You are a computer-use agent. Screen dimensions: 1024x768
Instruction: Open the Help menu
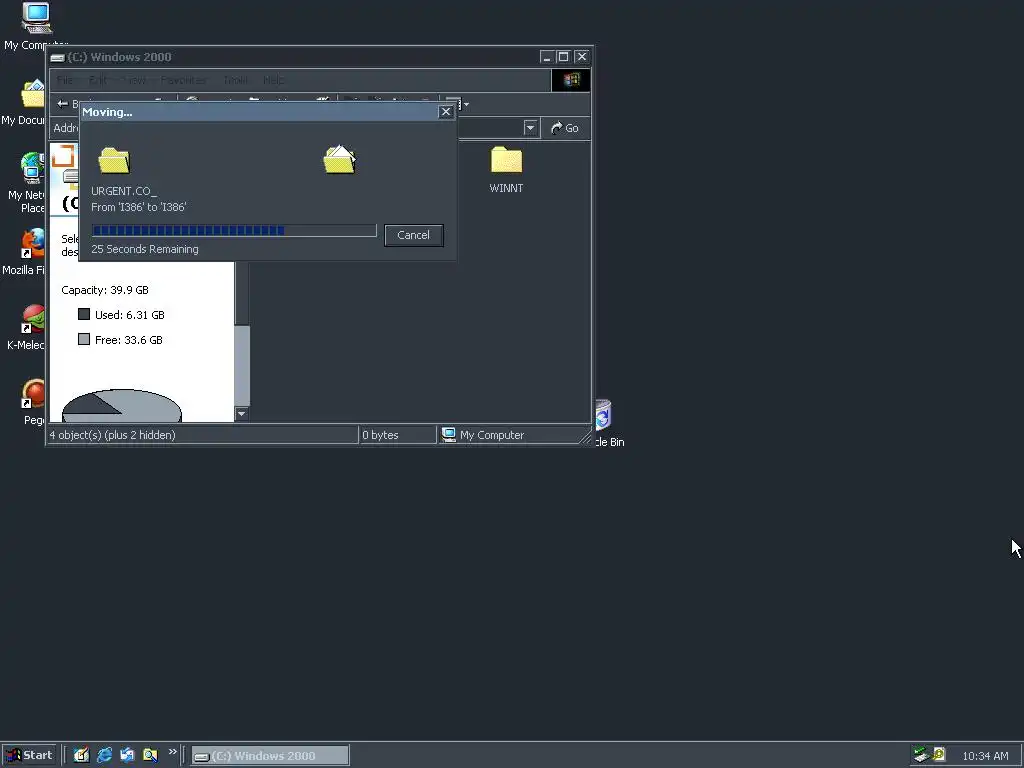coord(273,80)
